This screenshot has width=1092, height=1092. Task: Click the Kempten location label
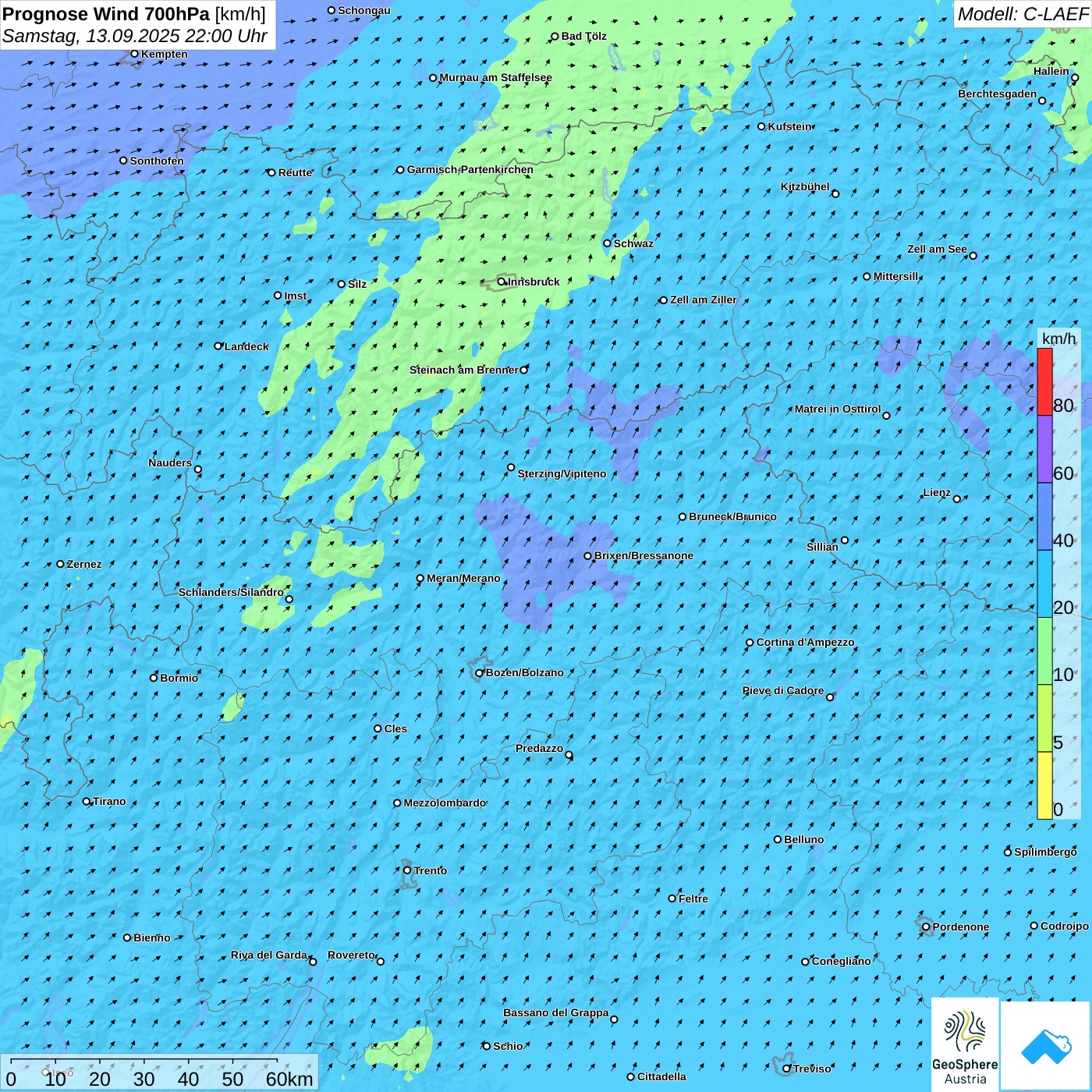[164, 54]
